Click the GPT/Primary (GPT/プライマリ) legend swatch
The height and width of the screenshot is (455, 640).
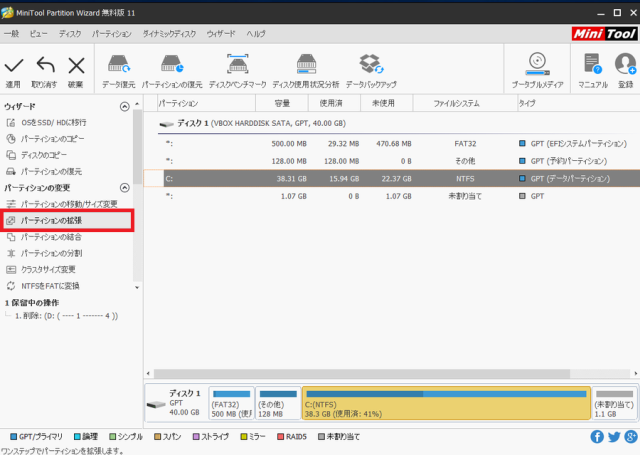coord(13,437)
